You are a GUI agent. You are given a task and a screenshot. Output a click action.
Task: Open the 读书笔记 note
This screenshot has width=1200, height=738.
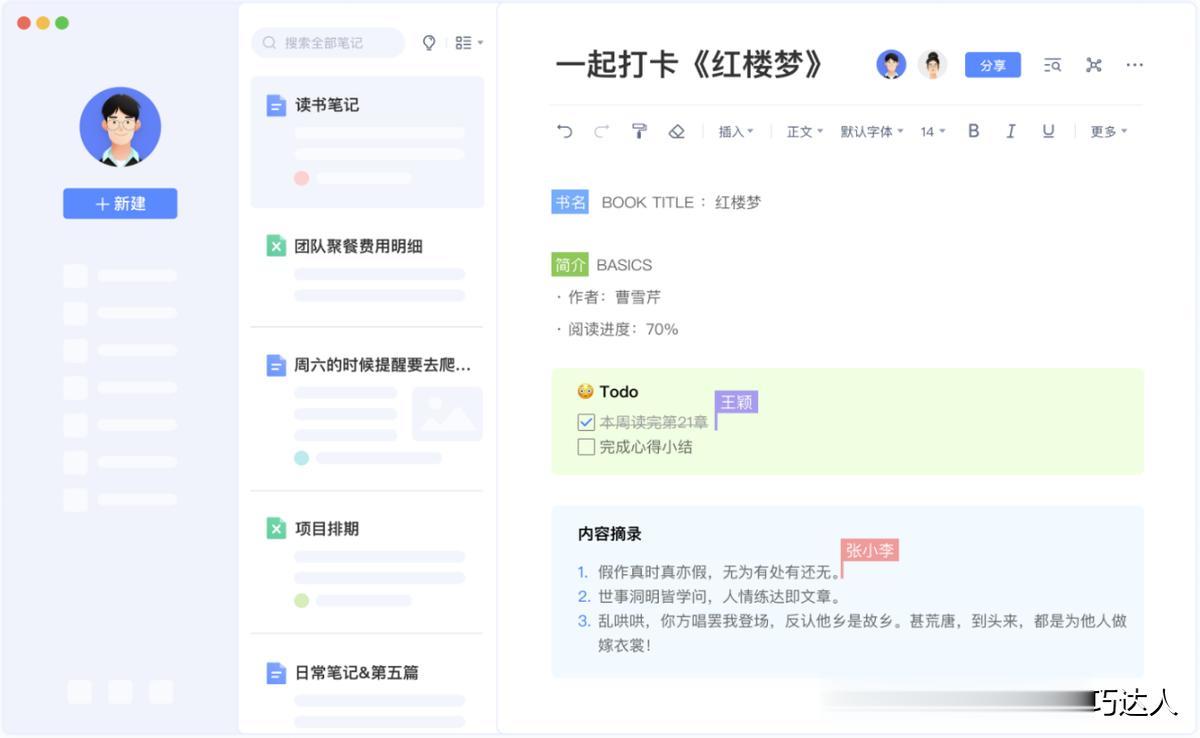[367, 142]
